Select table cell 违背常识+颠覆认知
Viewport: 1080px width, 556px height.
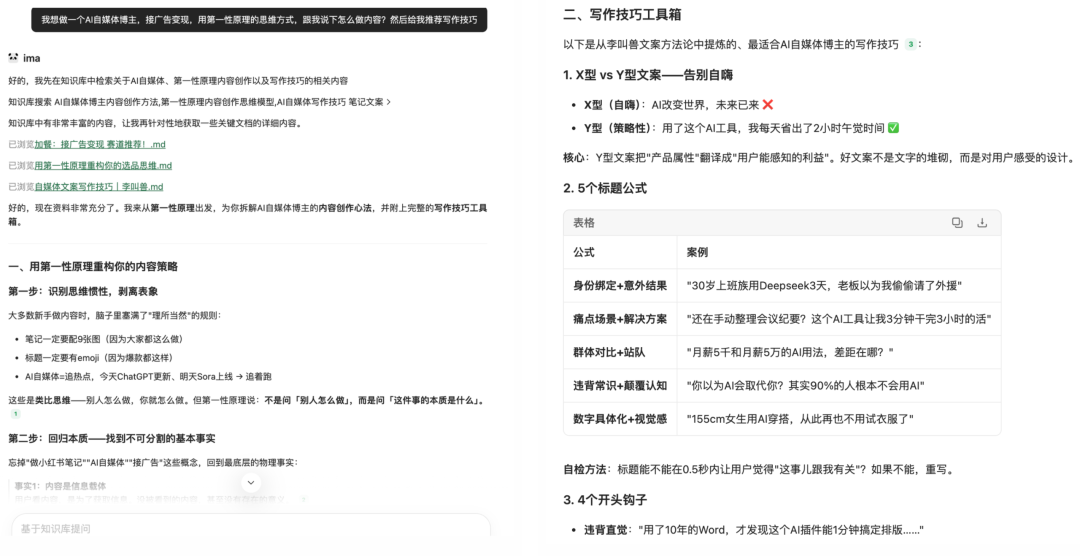click(620, 385)
